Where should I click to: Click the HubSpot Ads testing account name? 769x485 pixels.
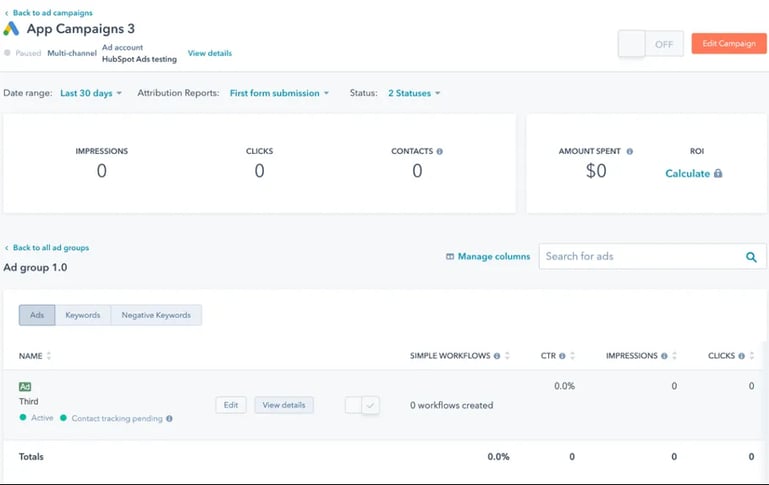pyautogui.click(x=139, y=59)
